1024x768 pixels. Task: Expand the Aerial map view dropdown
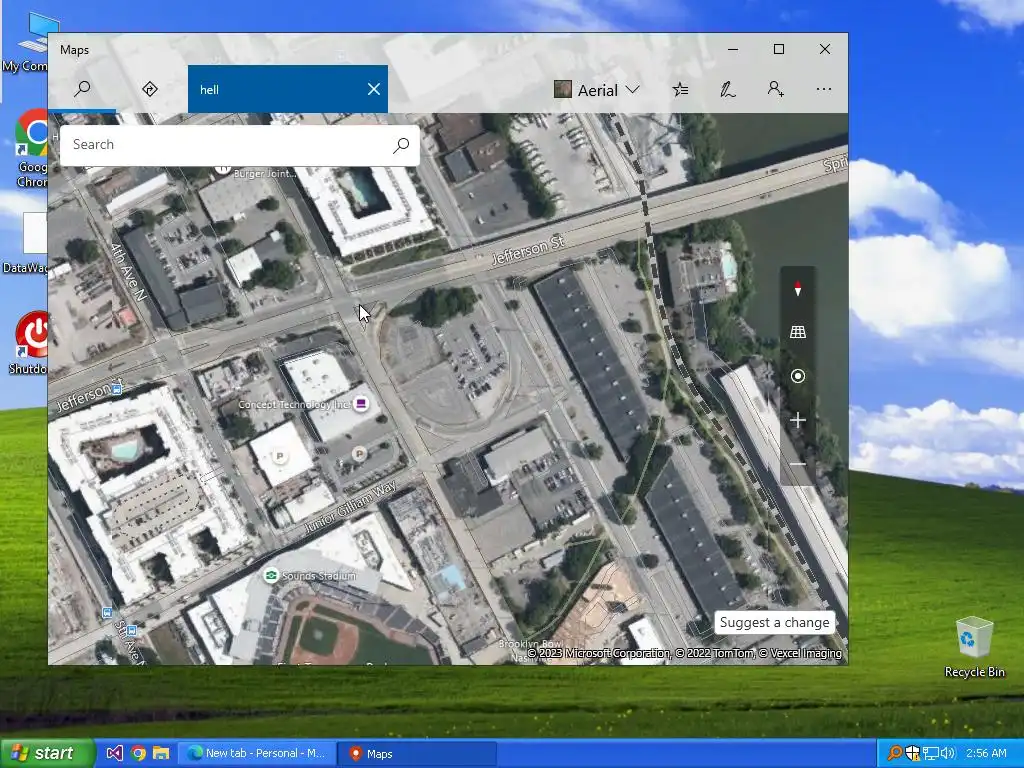coord(597,90)
